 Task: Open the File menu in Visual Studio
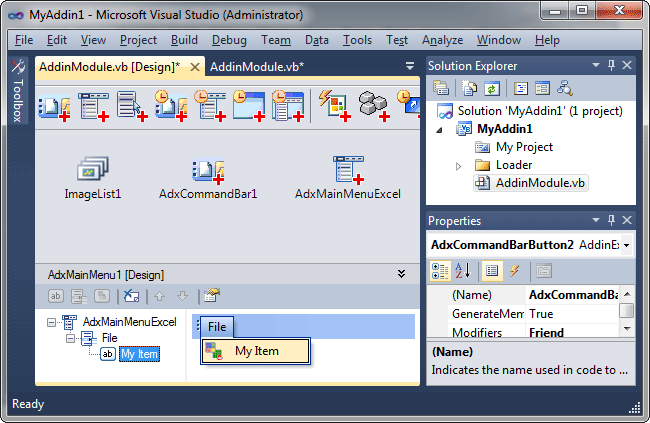[24, 40]
